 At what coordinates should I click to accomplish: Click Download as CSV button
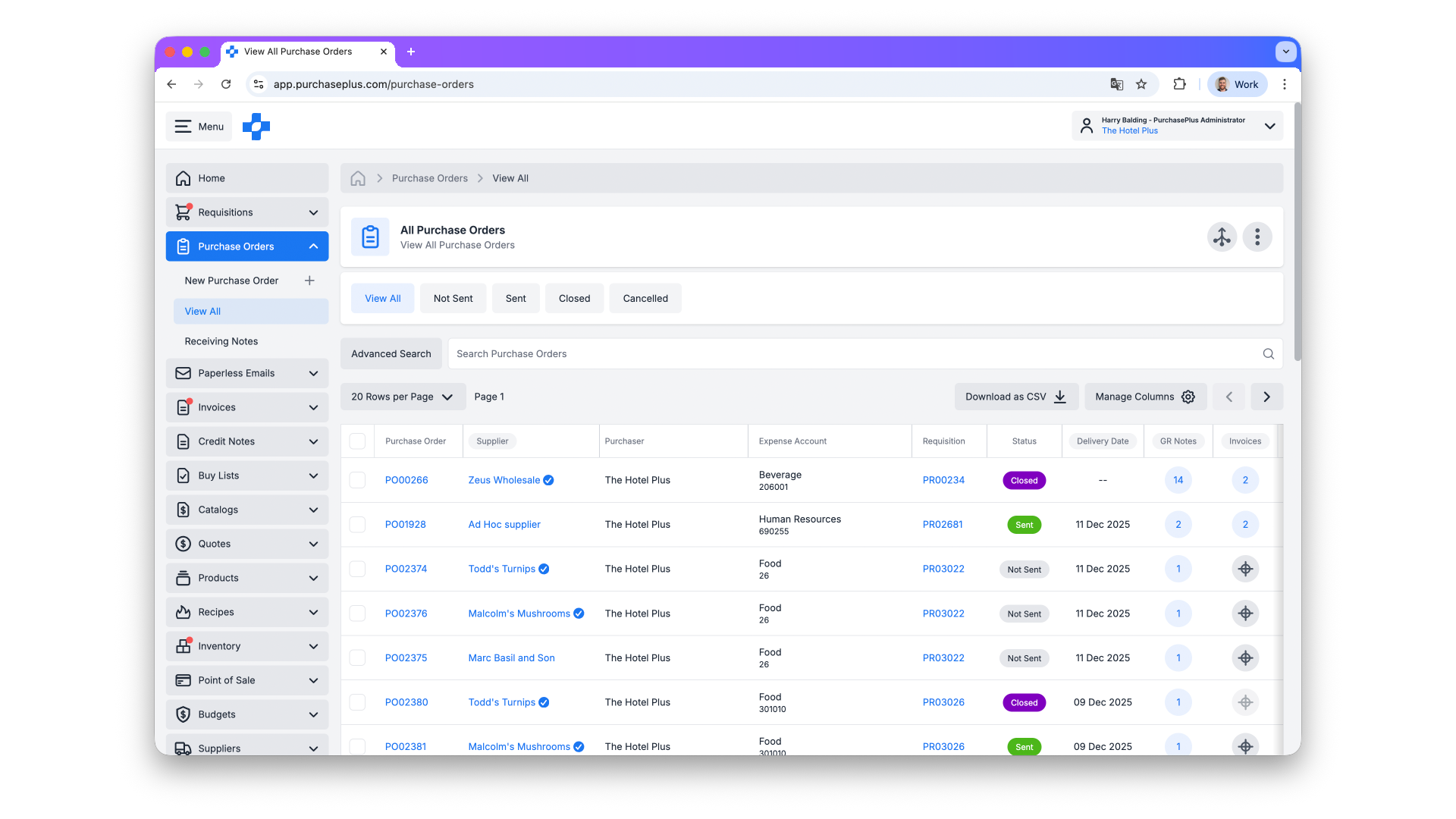[x=1015, y=397]
